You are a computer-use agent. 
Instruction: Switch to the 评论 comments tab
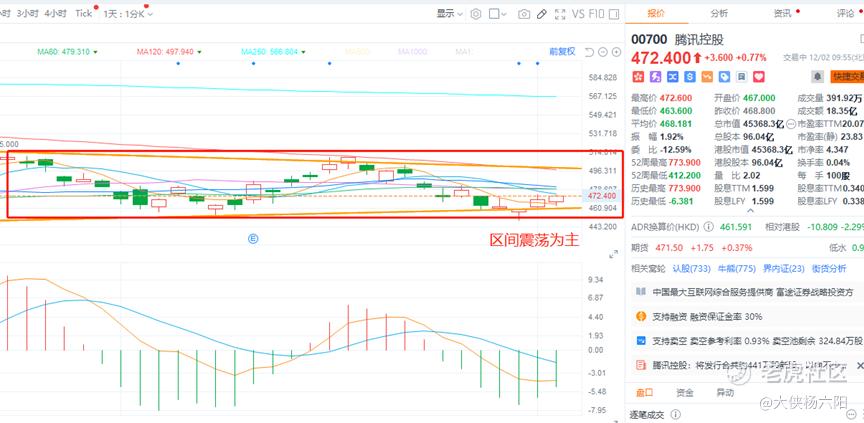[x=845, y=13]
